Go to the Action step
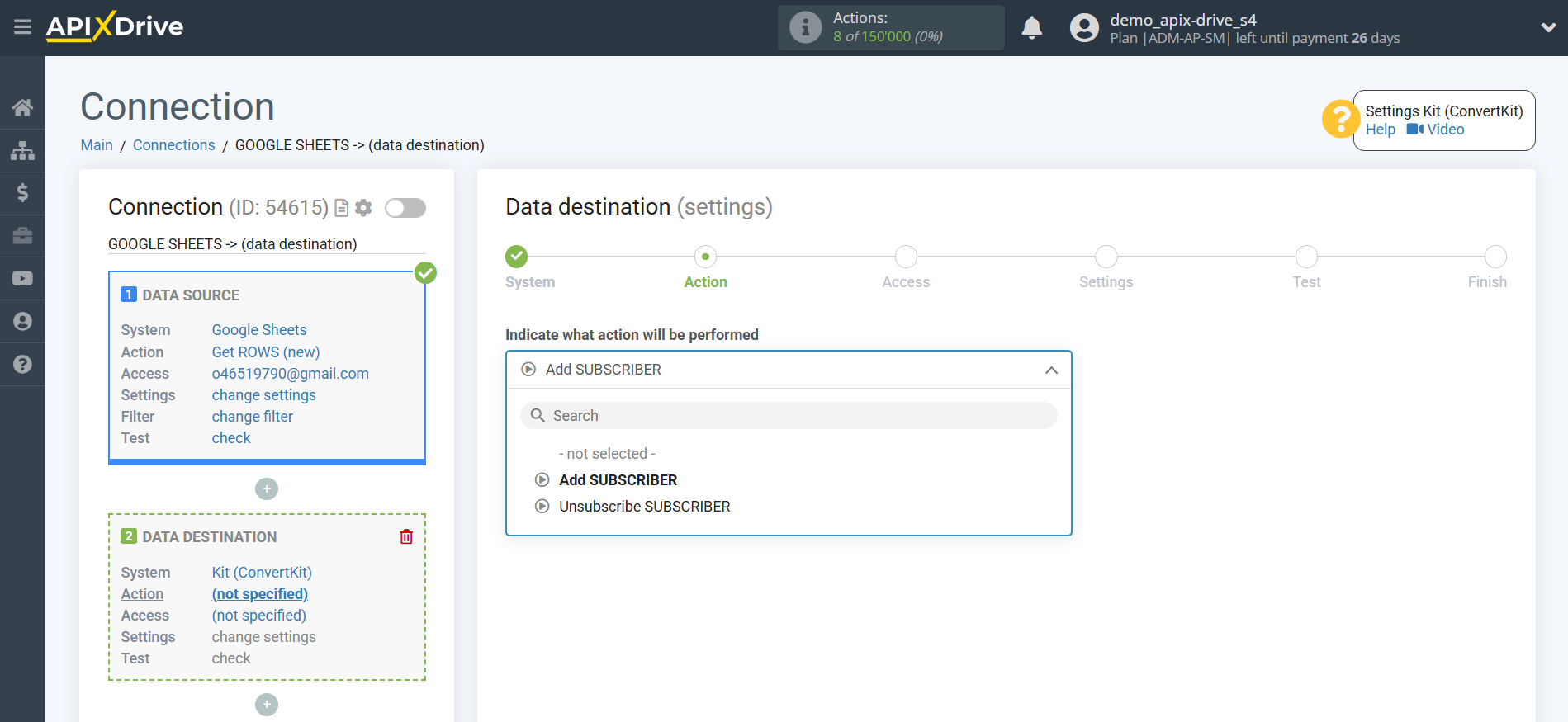1568x722 pixels. (705, 257)
